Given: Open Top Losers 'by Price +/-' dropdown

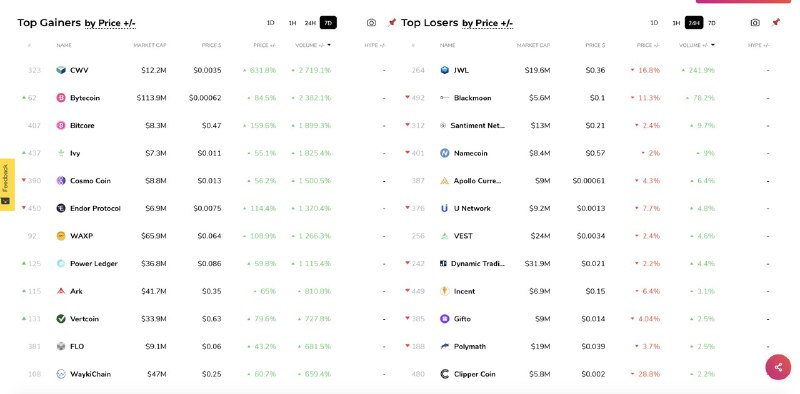Looking at the screenshot, I should (487, 23).
